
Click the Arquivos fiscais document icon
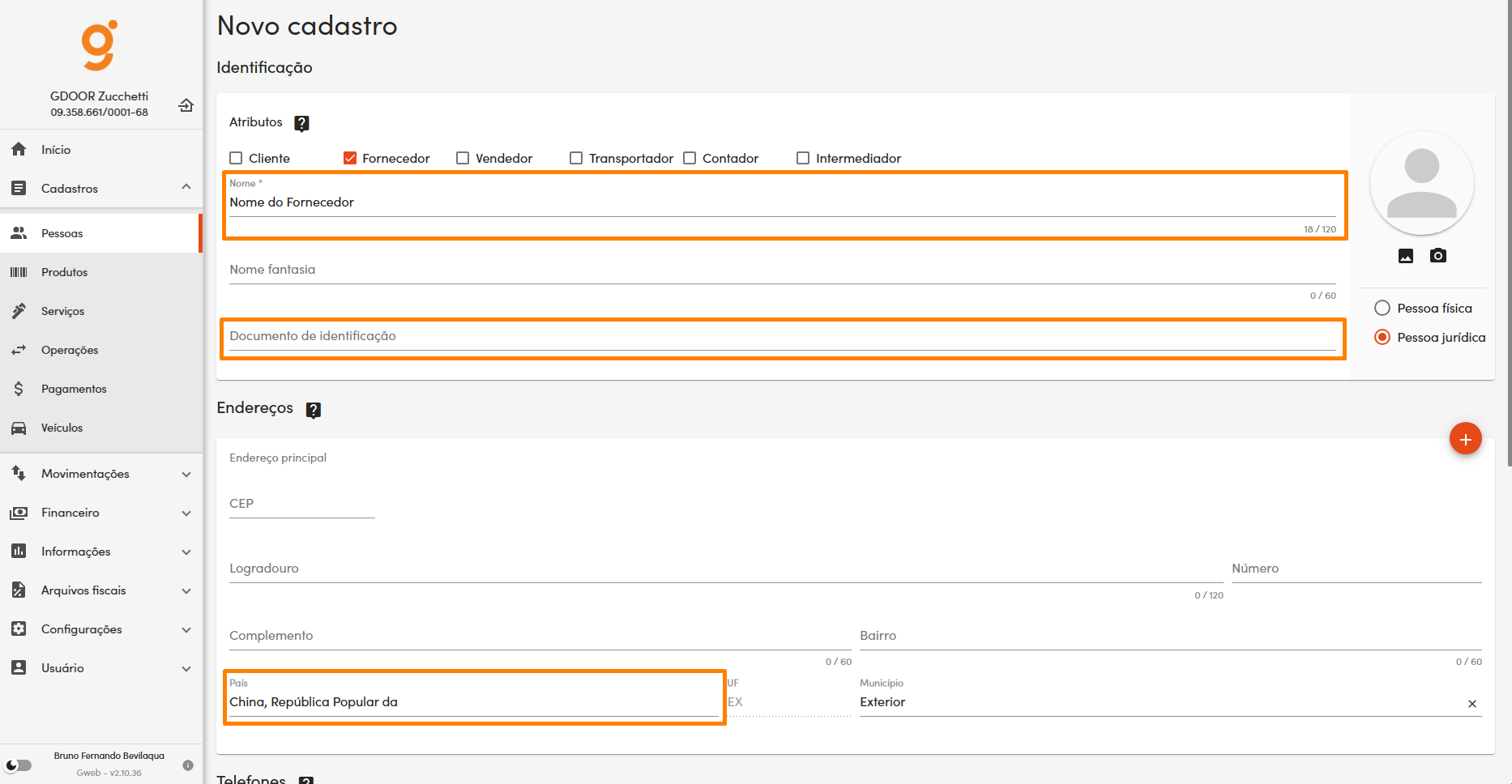[19, 590]
